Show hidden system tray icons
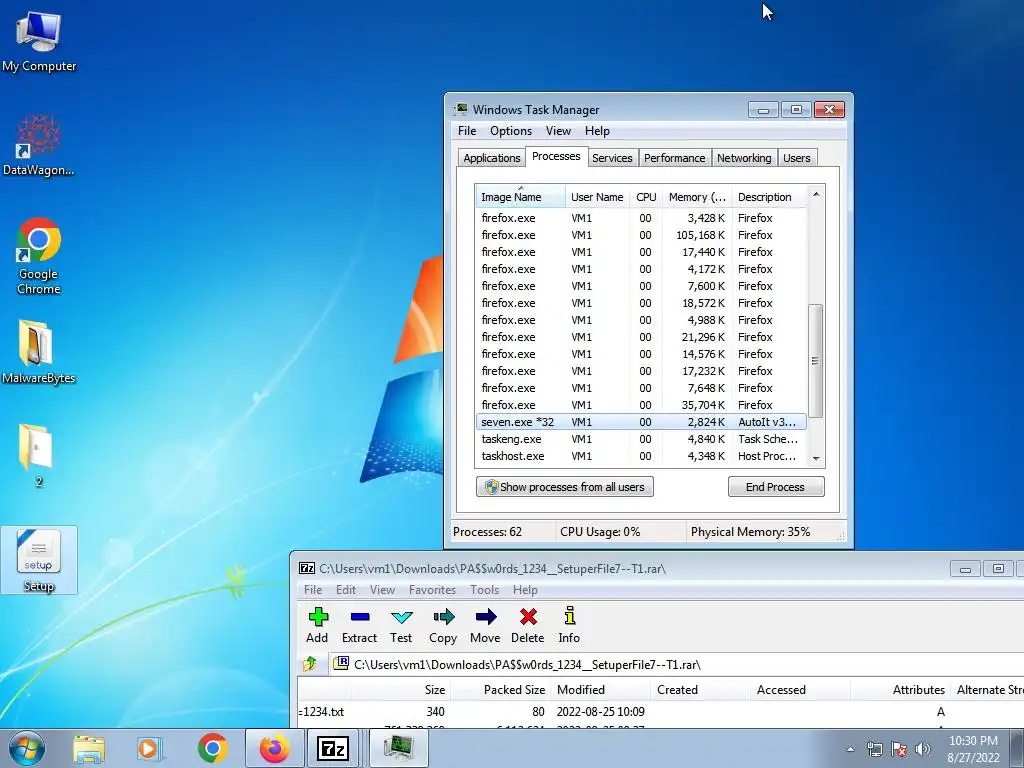Screen dimensions: 1024x768 pyautogui.click(x=850, y=749)
